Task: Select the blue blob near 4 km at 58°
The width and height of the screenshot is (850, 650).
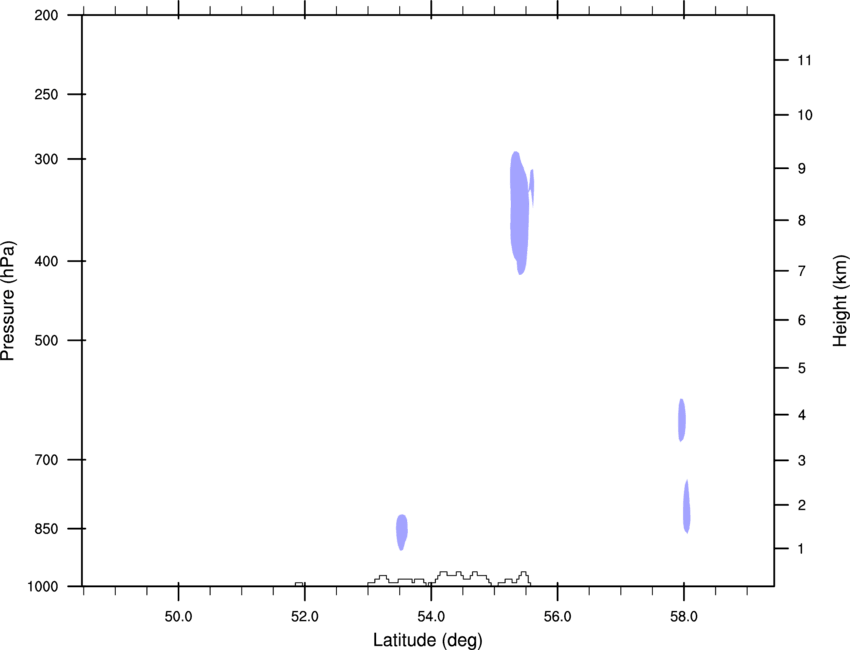Action: click(x=682, y=420)
